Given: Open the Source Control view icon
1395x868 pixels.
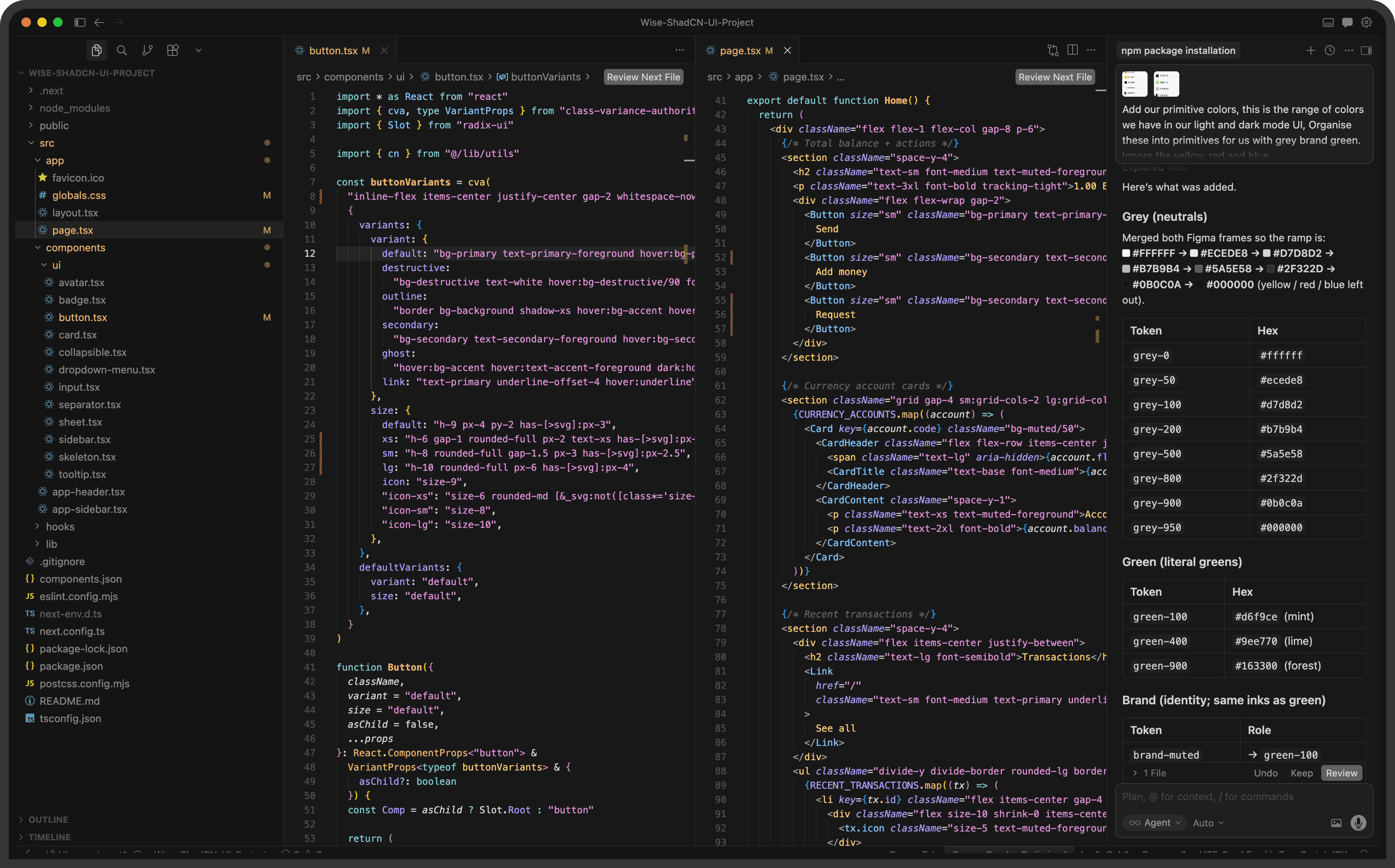Looking at the screenshot, I should pyautogui.click(x=147, y=50).
